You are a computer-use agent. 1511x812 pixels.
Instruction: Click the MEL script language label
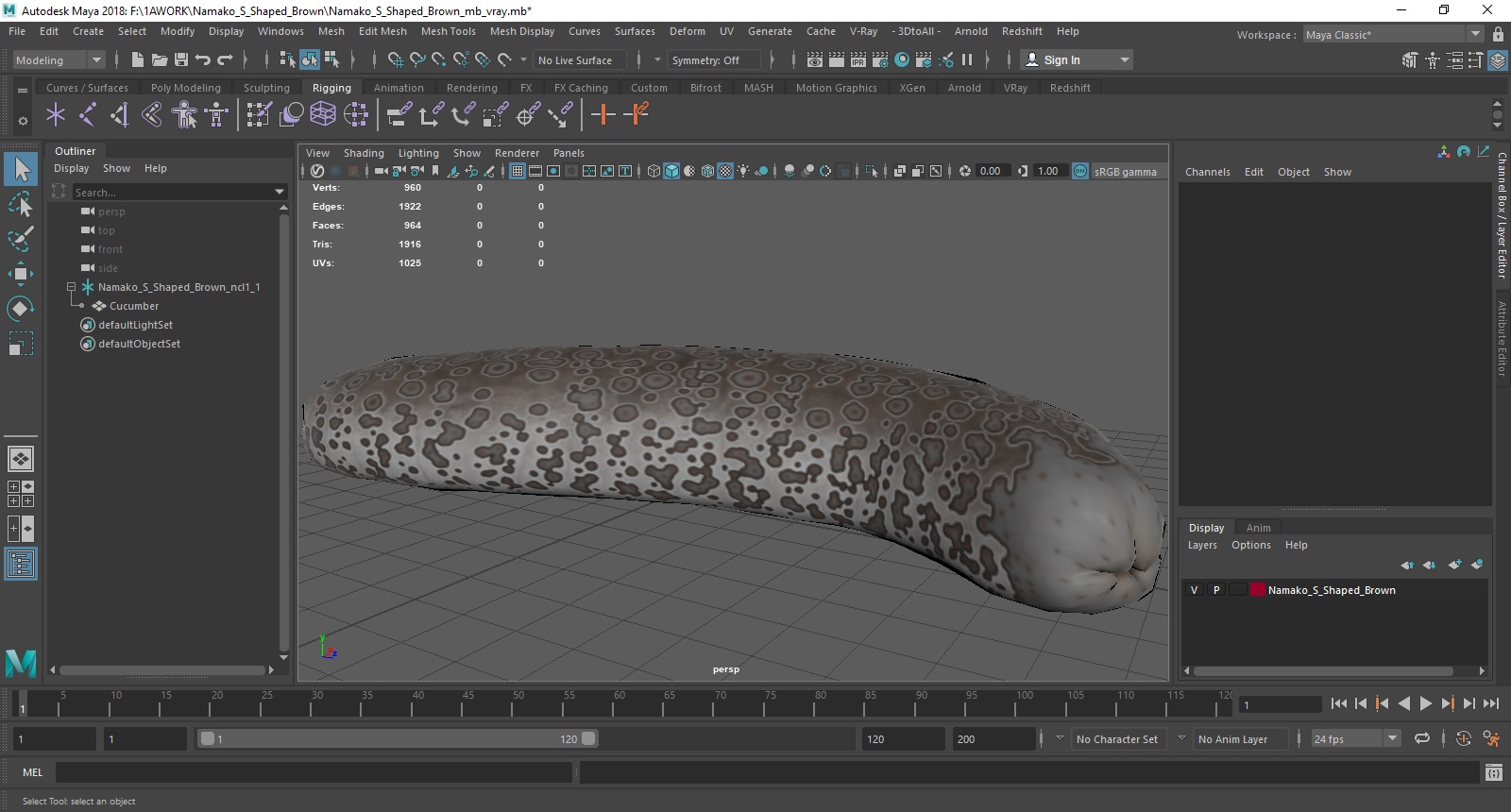33,772
